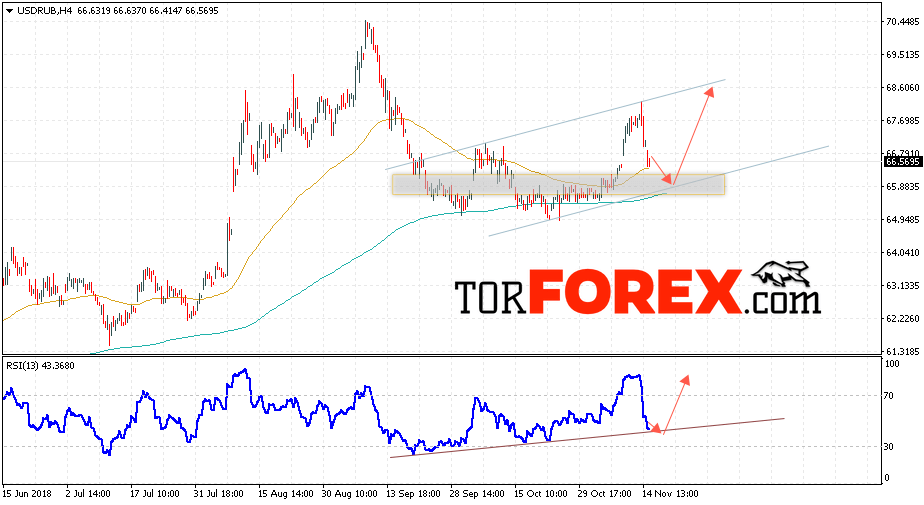Click the 61.3185 price axis value
This screenshot has width=924, height=505.
tap(903, 352)
